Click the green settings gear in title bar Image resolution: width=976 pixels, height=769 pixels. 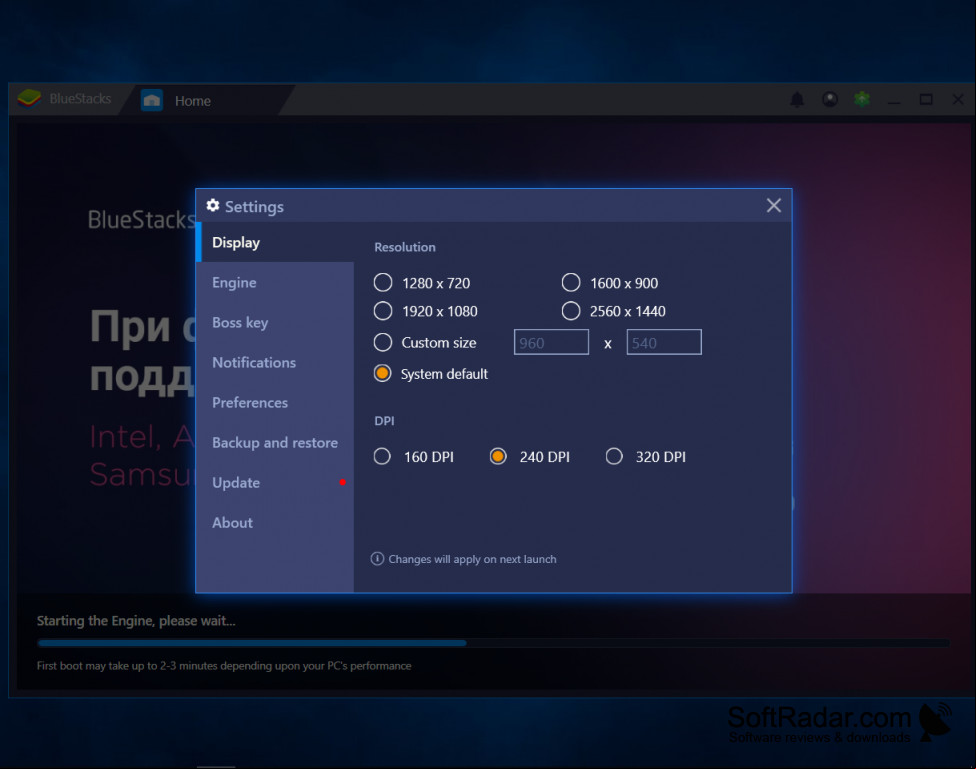(861, 99)
